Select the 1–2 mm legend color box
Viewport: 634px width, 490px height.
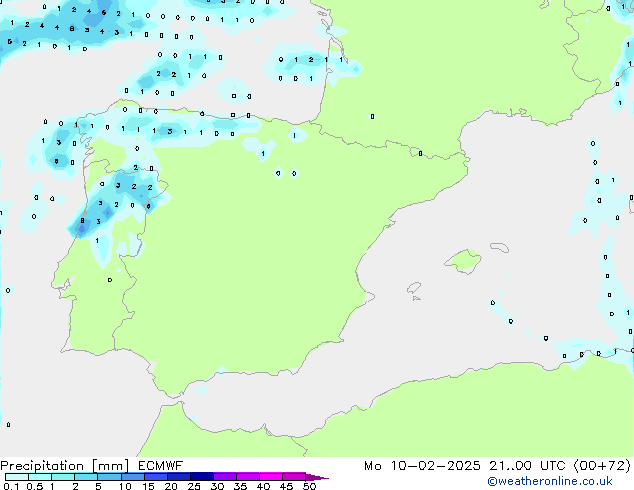click(x=63, y=477)
